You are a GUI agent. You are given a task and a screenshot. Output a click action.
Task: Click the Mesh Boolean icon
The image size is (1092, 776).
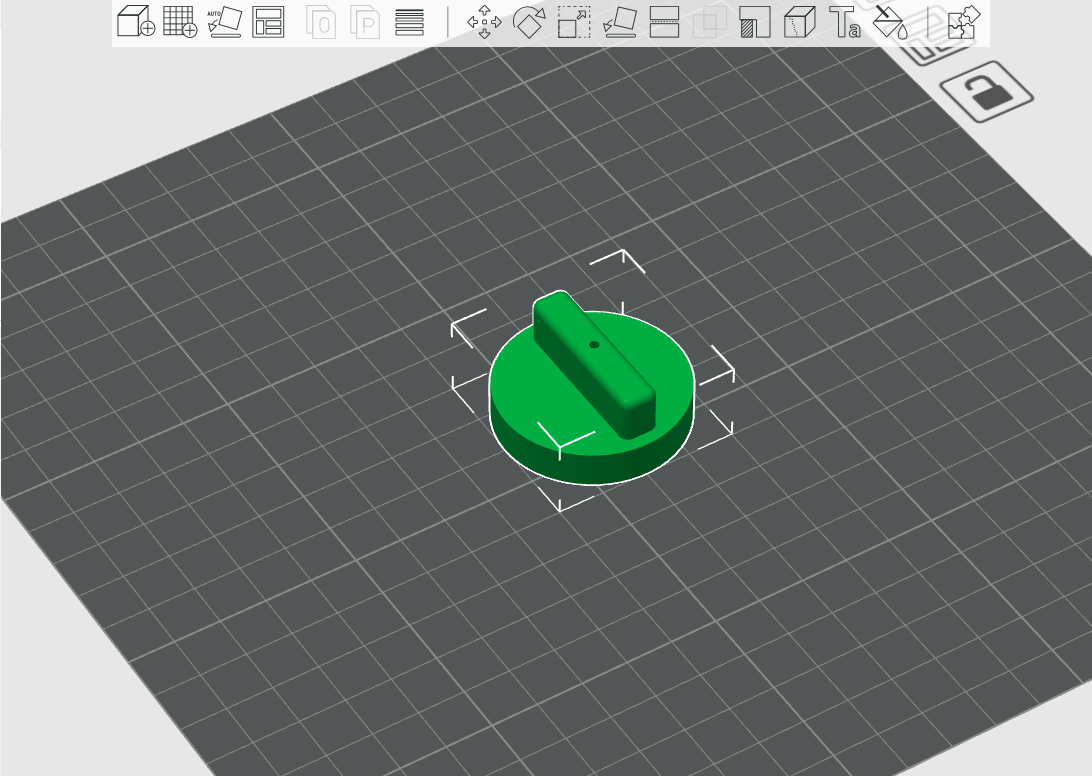tap(710, 22)
